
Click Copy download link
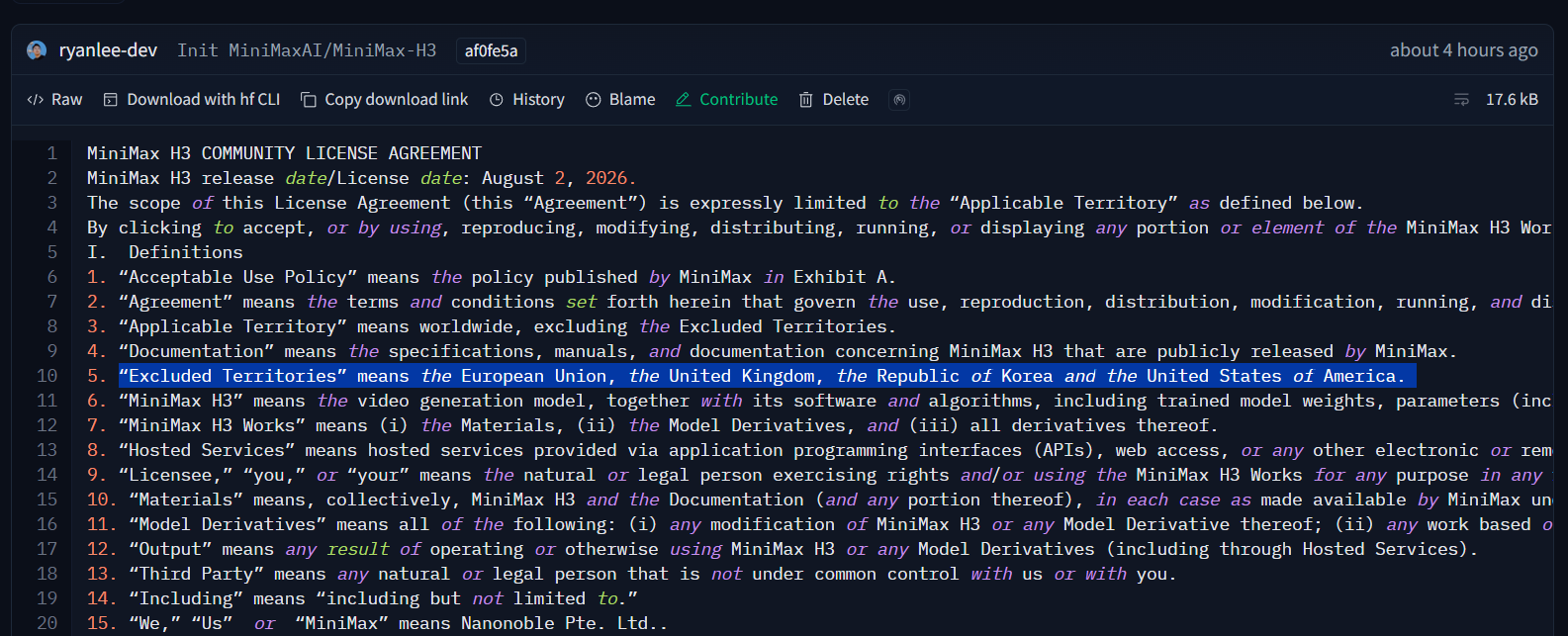[x=385, y=100]
